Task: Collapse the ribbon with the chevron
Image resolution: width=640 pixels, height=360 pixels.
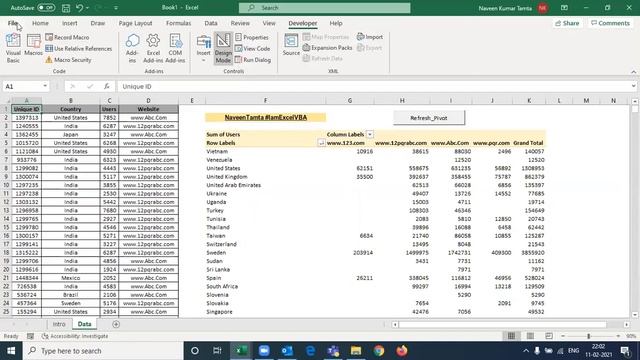Action: (x=633, y=71)
